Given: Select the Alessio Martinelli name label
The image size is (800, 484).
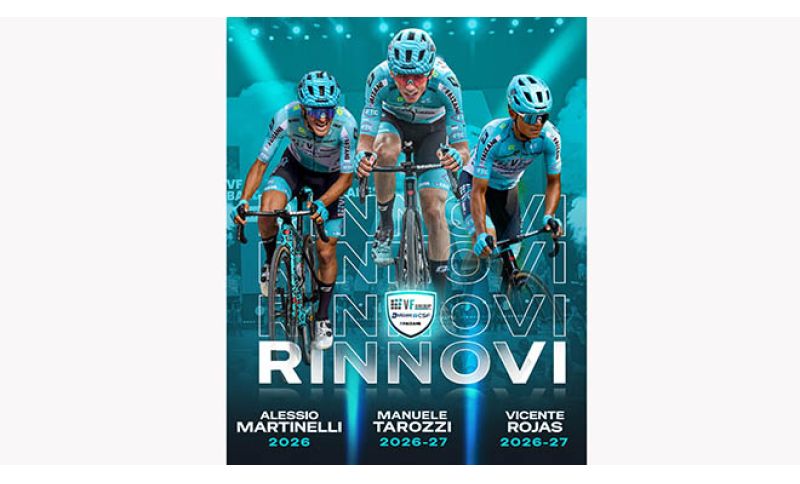Looking at the screenshot, I should click(289, 421).
